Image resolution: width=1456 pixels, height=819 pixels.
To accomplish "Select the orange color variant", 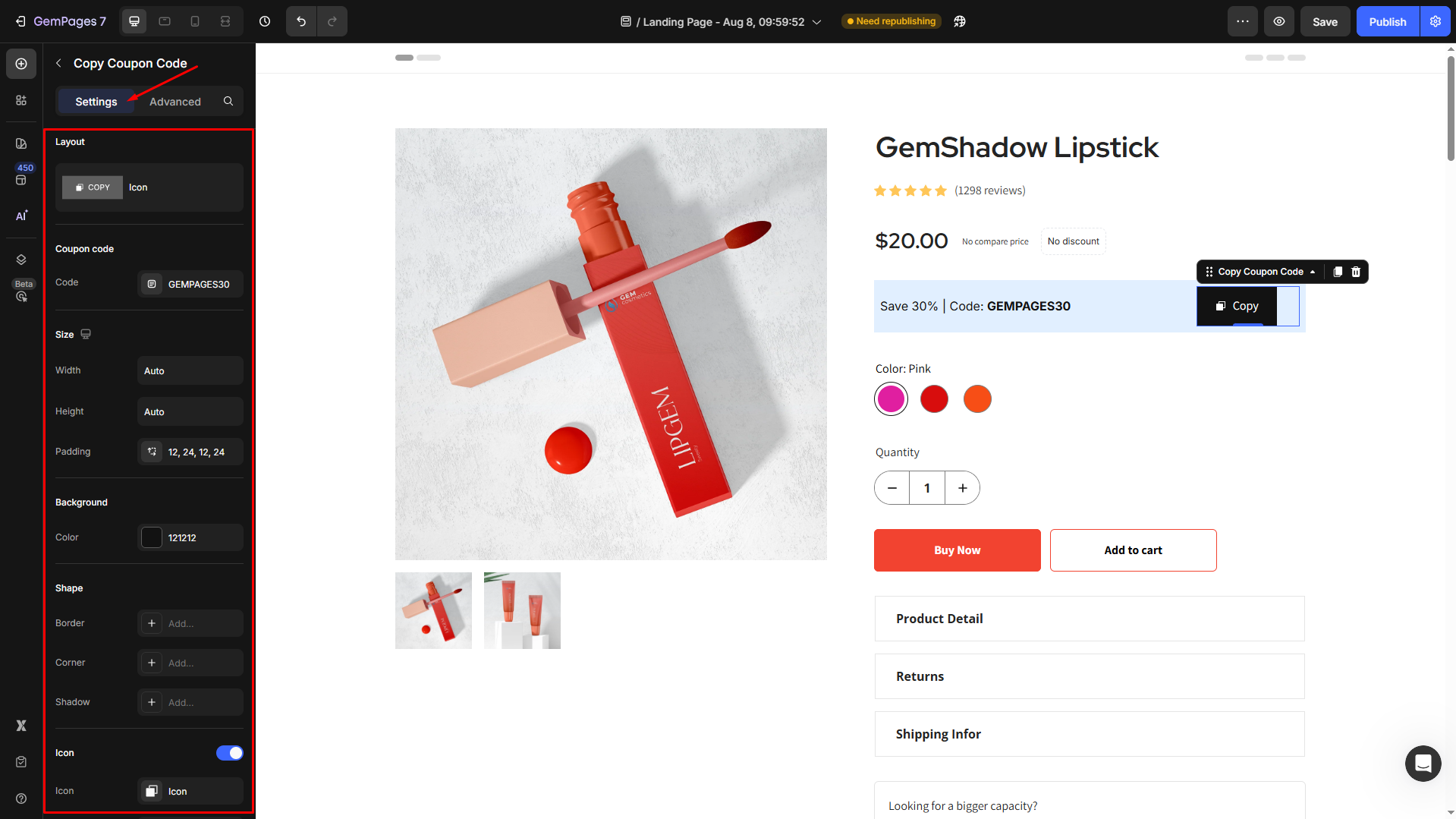I will (977, 399).
